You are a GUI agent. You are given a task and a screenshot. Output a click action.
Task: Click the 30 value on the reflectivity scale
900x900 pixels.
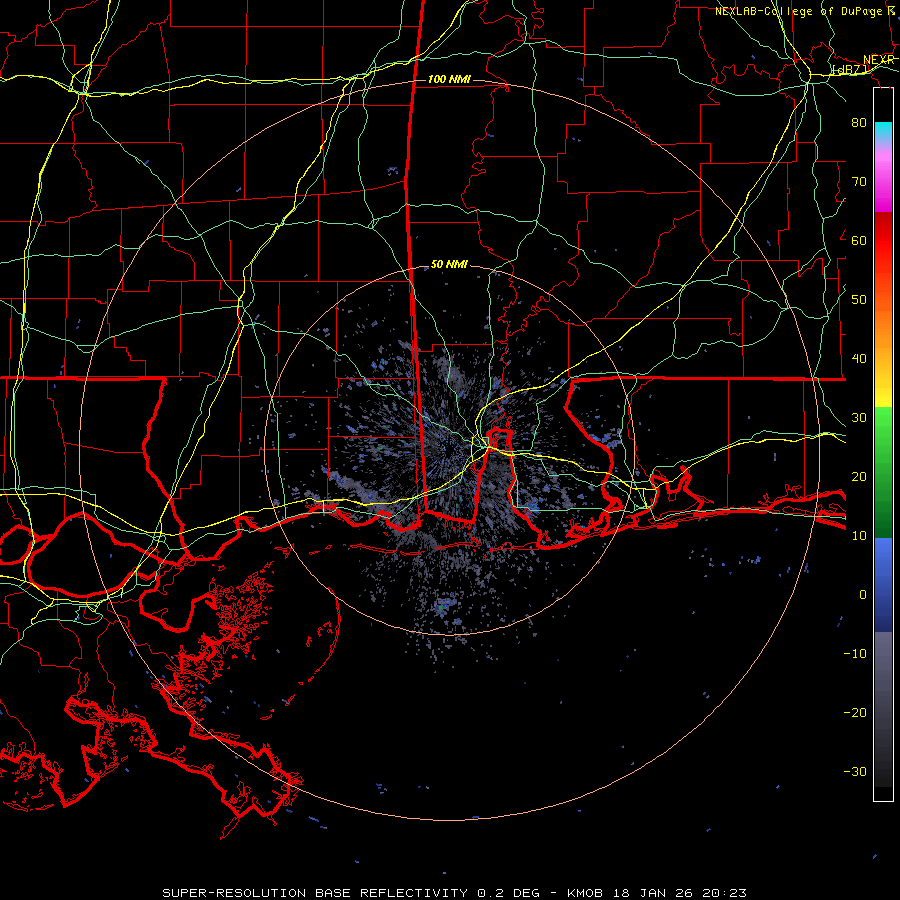(x=859, y=417)
